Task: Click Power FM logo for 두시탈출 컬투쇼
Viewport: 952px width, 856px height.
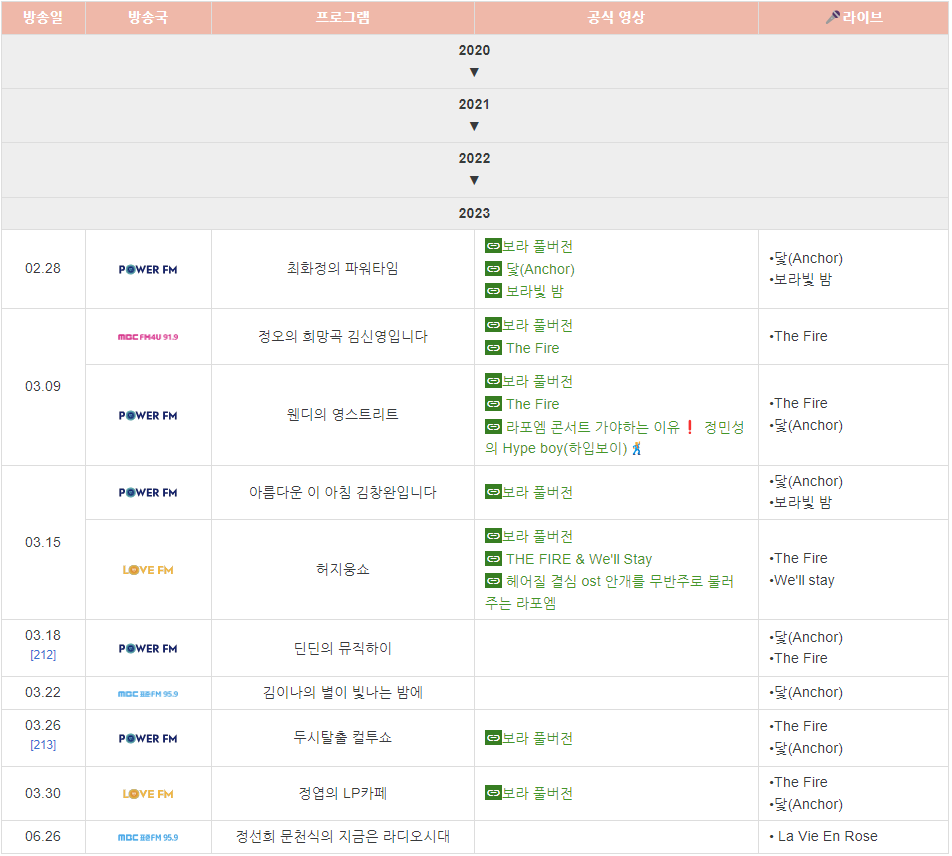Action: (x=148, y=739)
